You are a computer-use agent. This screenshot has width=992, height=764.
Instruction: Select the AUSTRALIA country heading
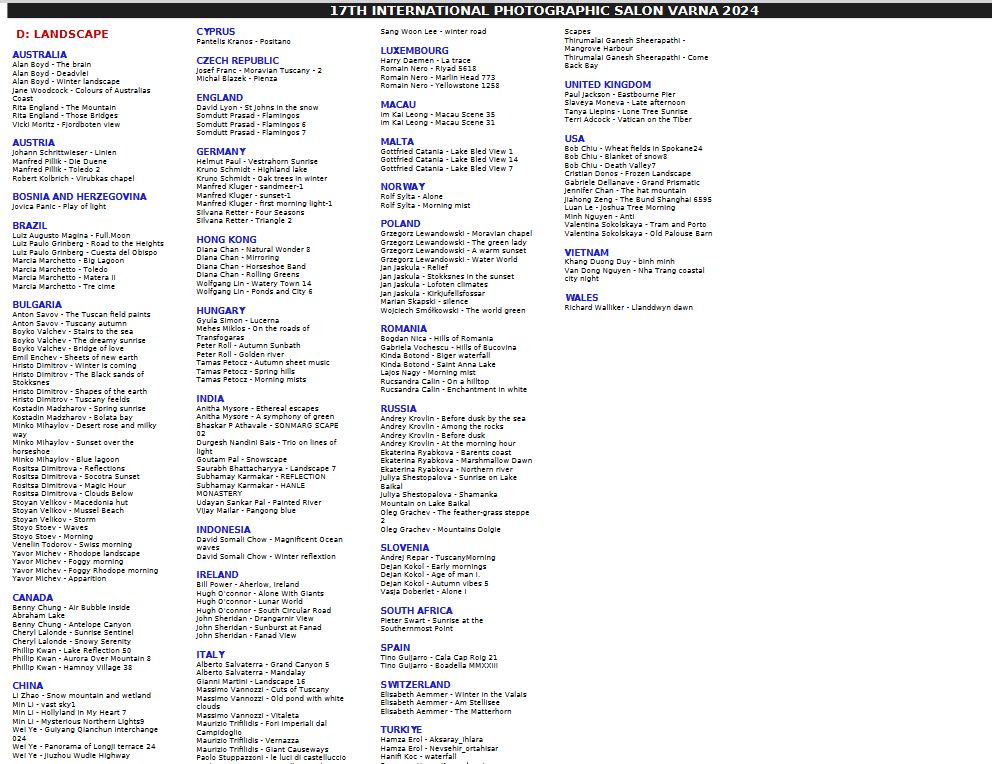[39, 55]
